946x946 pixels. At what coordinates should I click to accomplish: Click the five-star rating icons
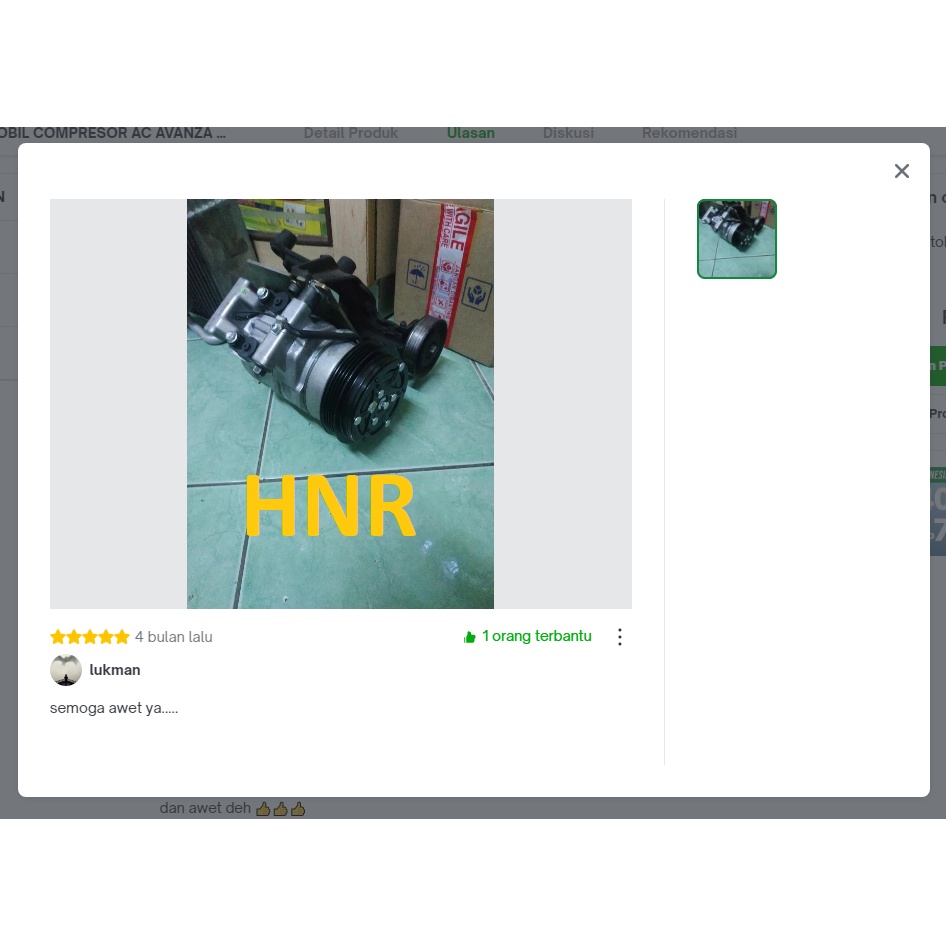[x=90, y=637]
